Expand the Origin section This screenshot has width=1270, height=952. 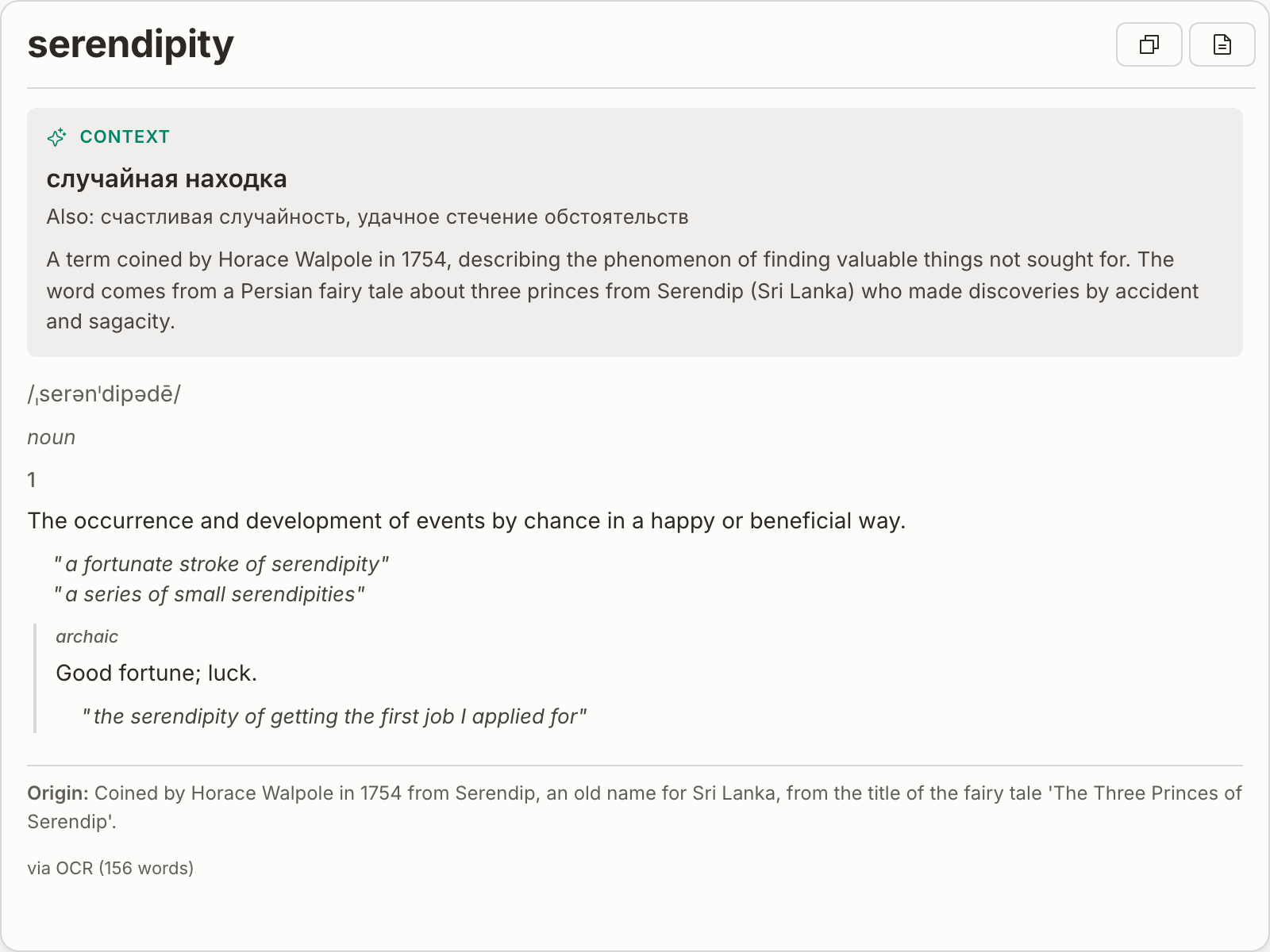click(56, 793)
